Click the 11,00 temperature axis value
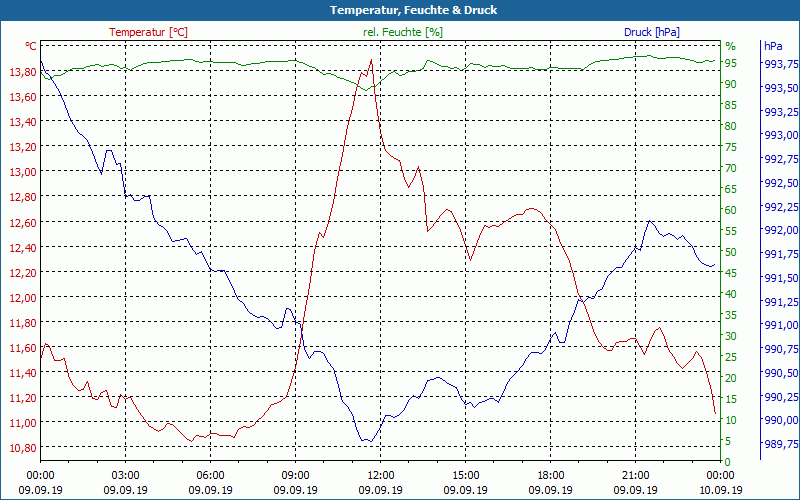Image resolution: width=800 pixels, height=500 pixels. [23, 423]
